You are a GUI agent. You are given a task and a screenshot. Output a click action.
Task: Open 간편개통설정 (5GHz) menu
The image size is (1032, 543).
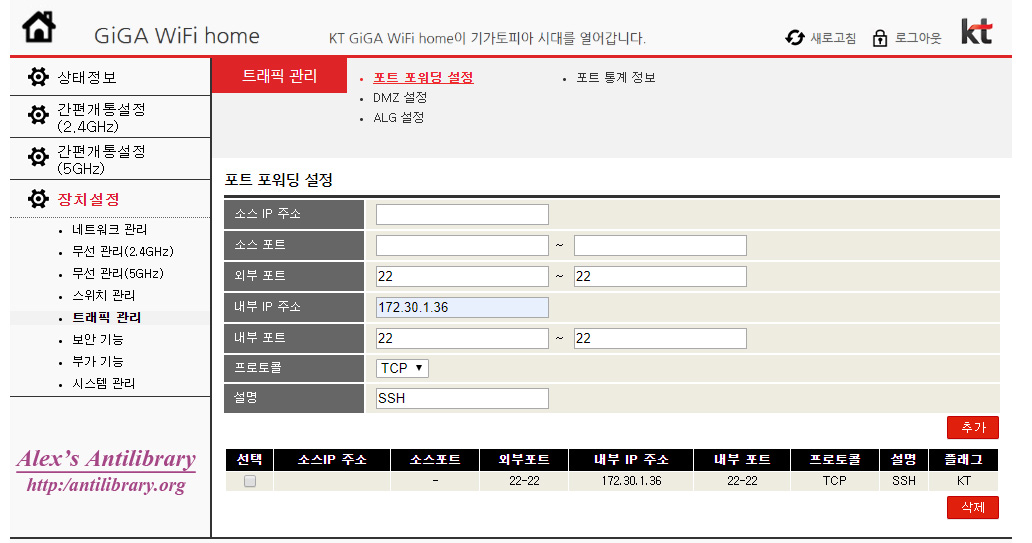click(101, 160)
